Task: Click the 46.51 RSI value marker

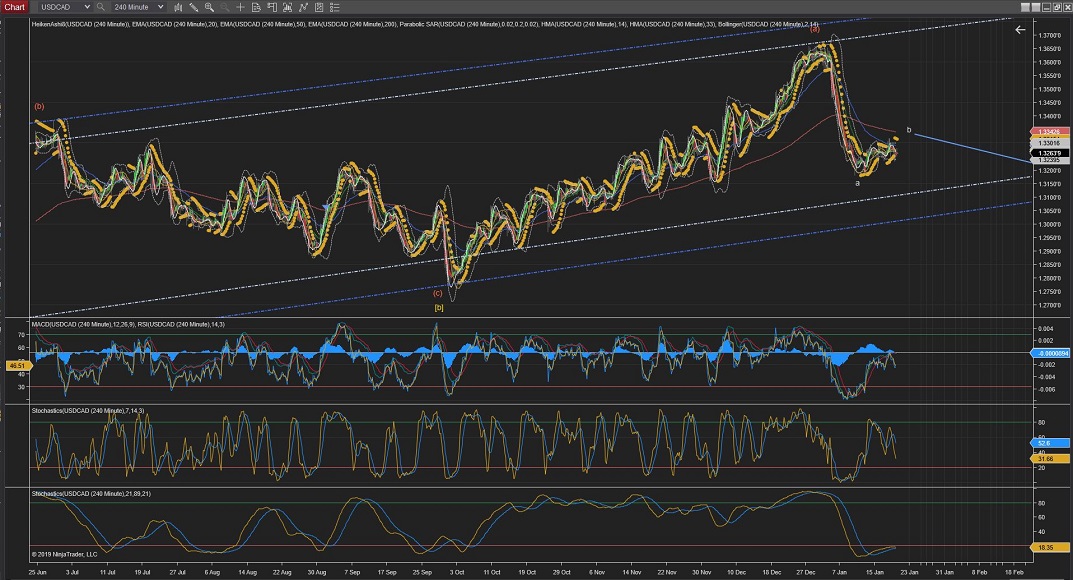Action: [x=16, y=367]
